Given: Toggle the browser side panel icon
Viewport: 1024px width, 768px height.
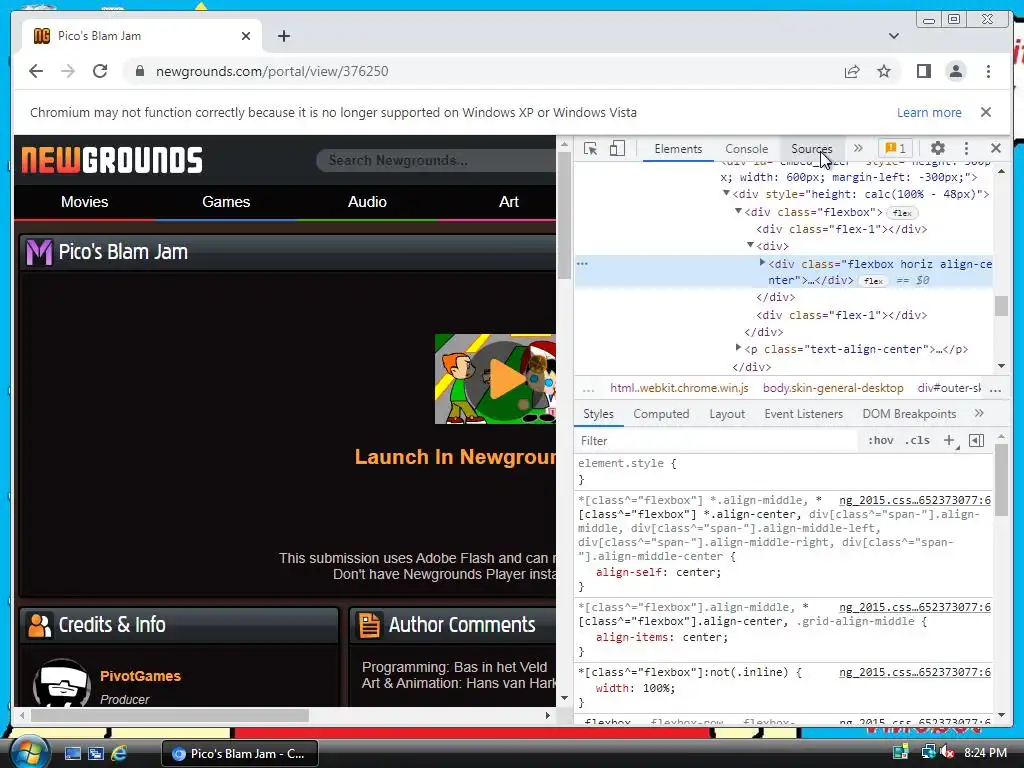Looking at the screenshot, I should coord(923,71).
